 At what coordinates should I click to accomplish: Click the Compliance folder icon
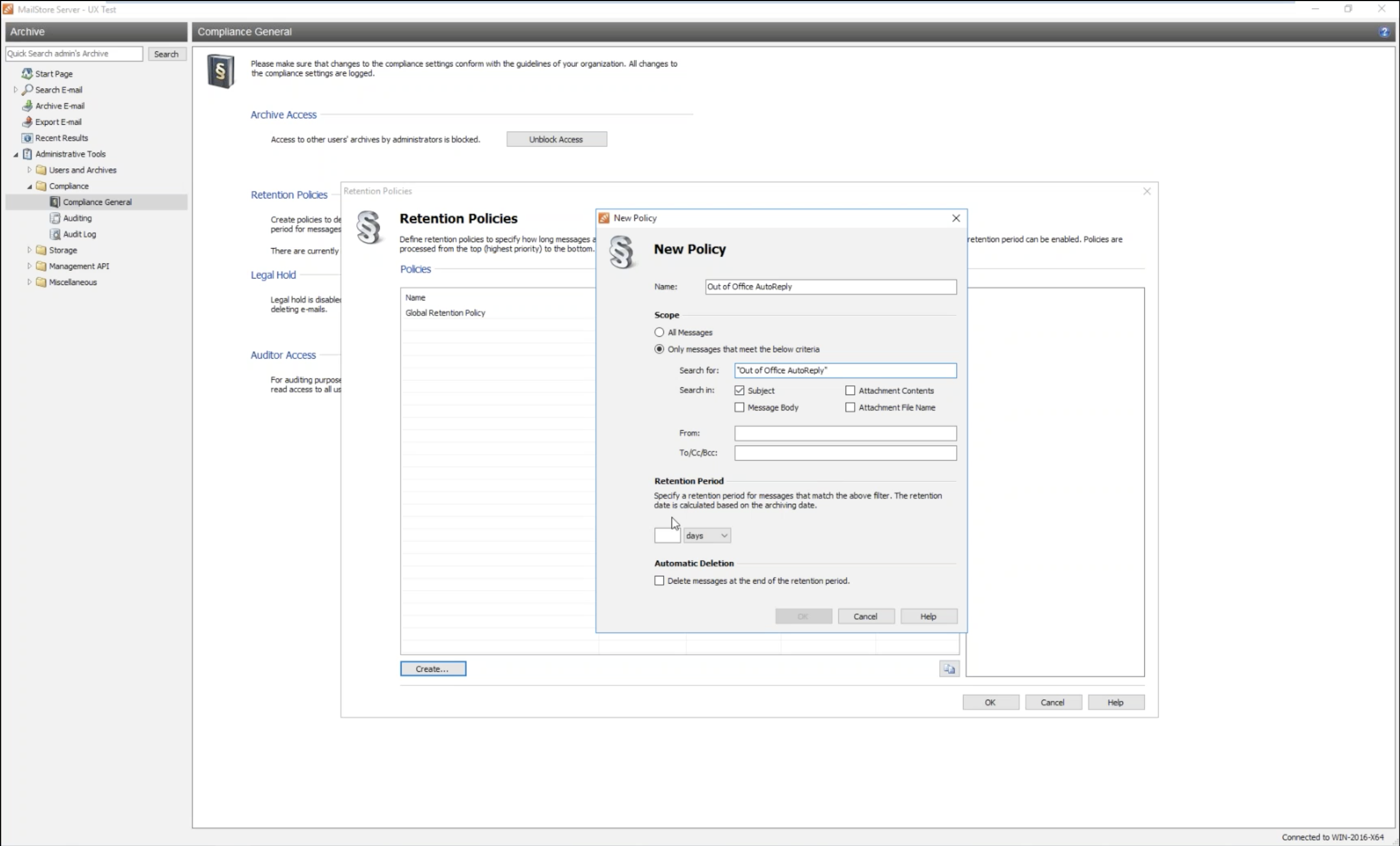pyautogui.click(x=41, y=186)
